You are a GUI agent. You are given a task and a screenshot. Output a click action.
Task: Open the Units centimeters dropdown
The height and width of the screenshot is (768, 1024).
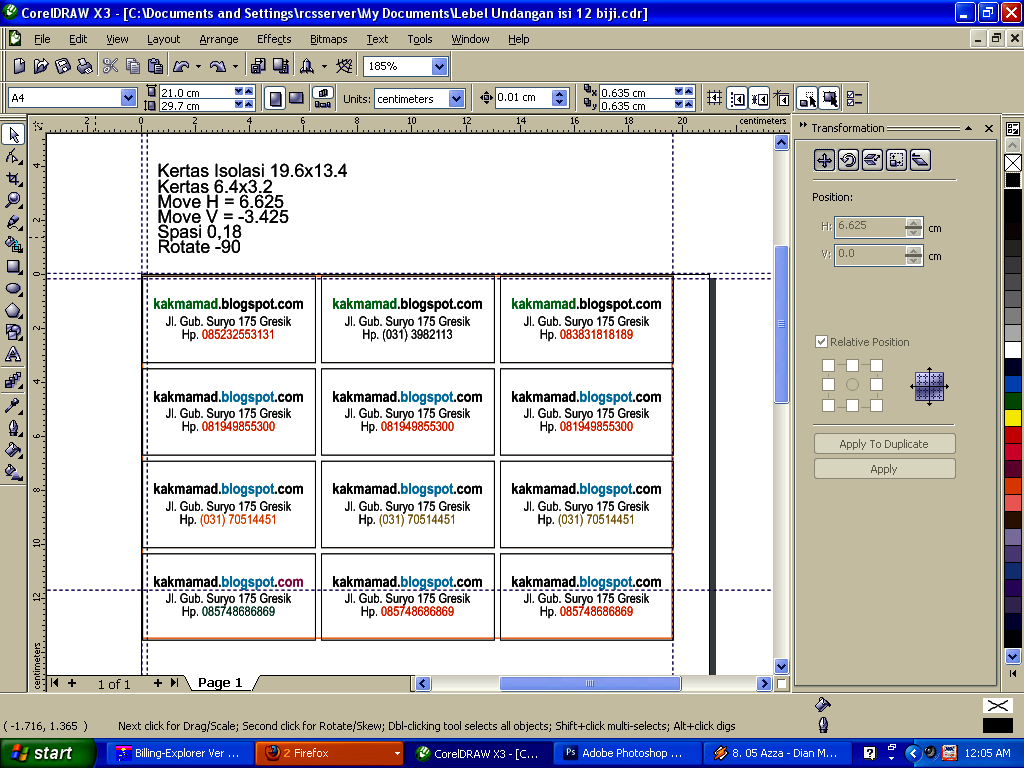[x=456, y=99]
